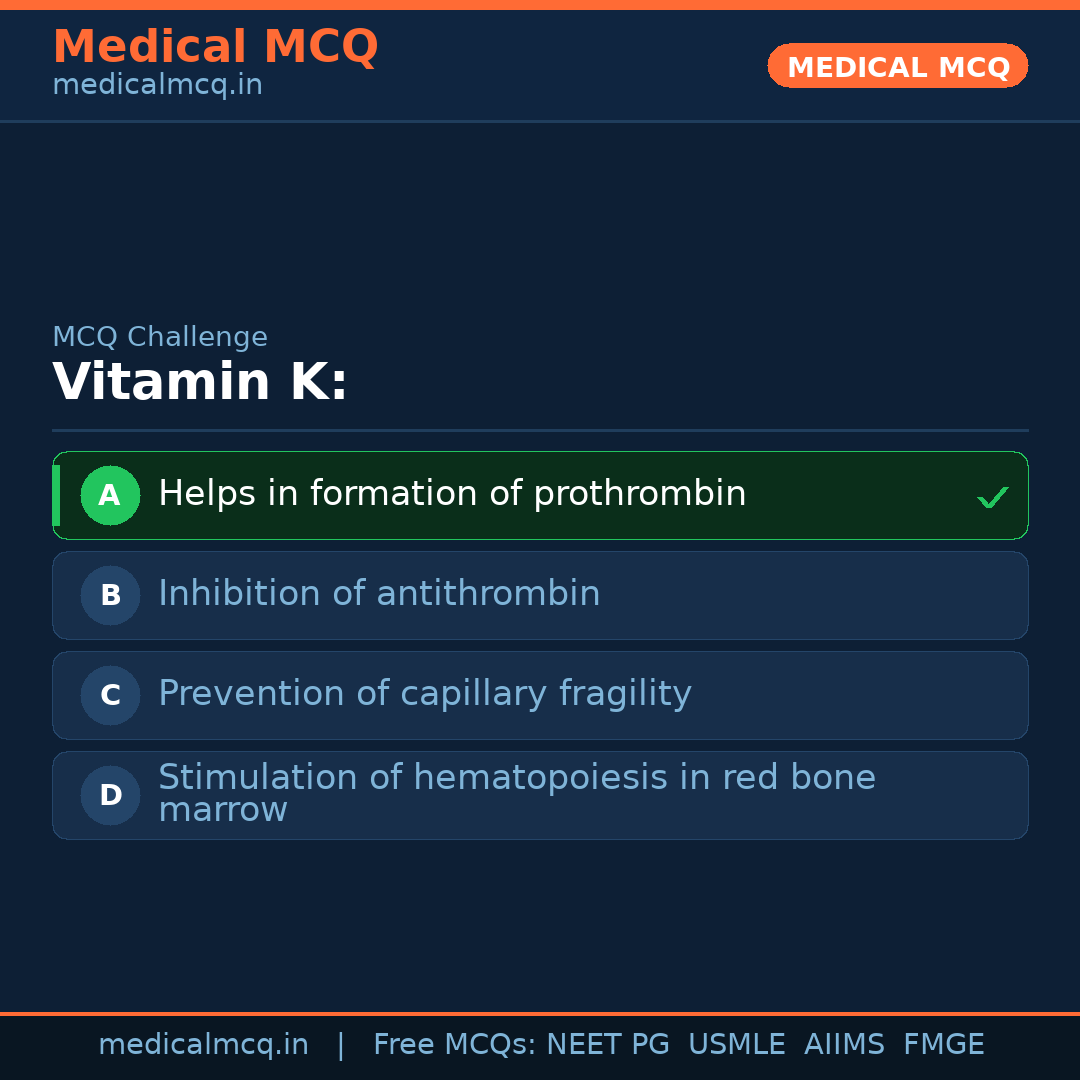
Task: Click the C letter circle badge
Action: click(x=110, y=695)
